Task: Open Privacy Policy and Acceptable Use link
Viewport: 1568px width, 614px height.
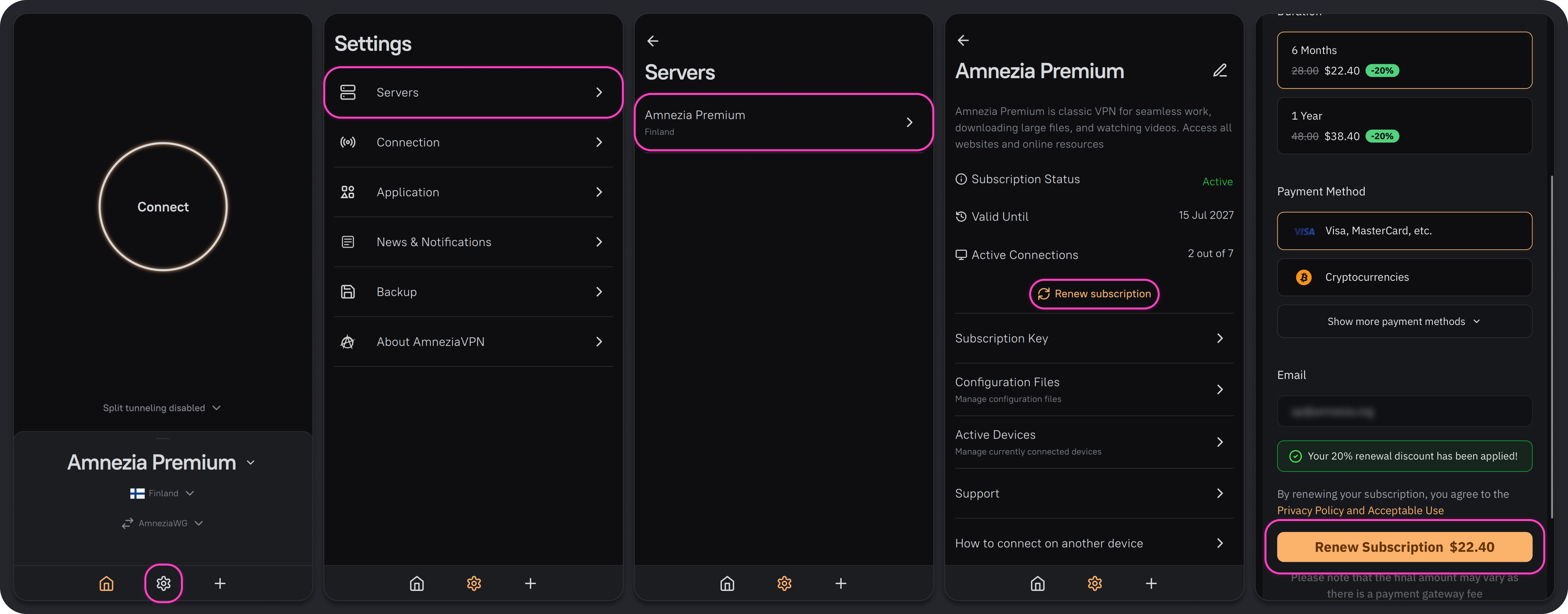Action: pyautogui.click(x=1360, y=511)
